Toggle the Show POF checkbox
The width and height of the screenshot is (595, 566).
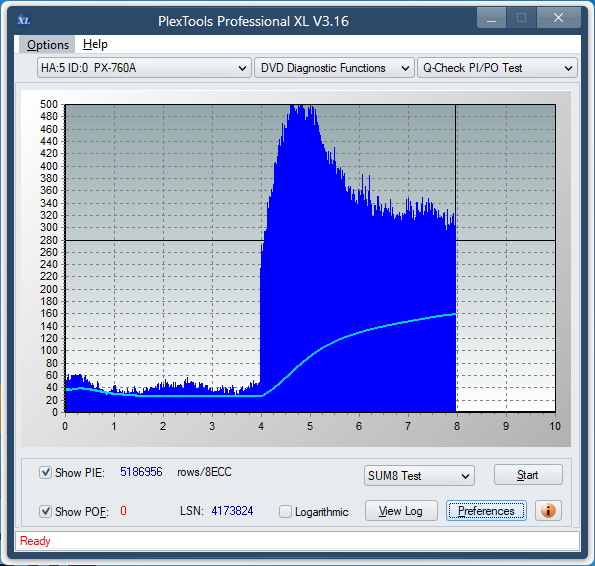[46, 511]
